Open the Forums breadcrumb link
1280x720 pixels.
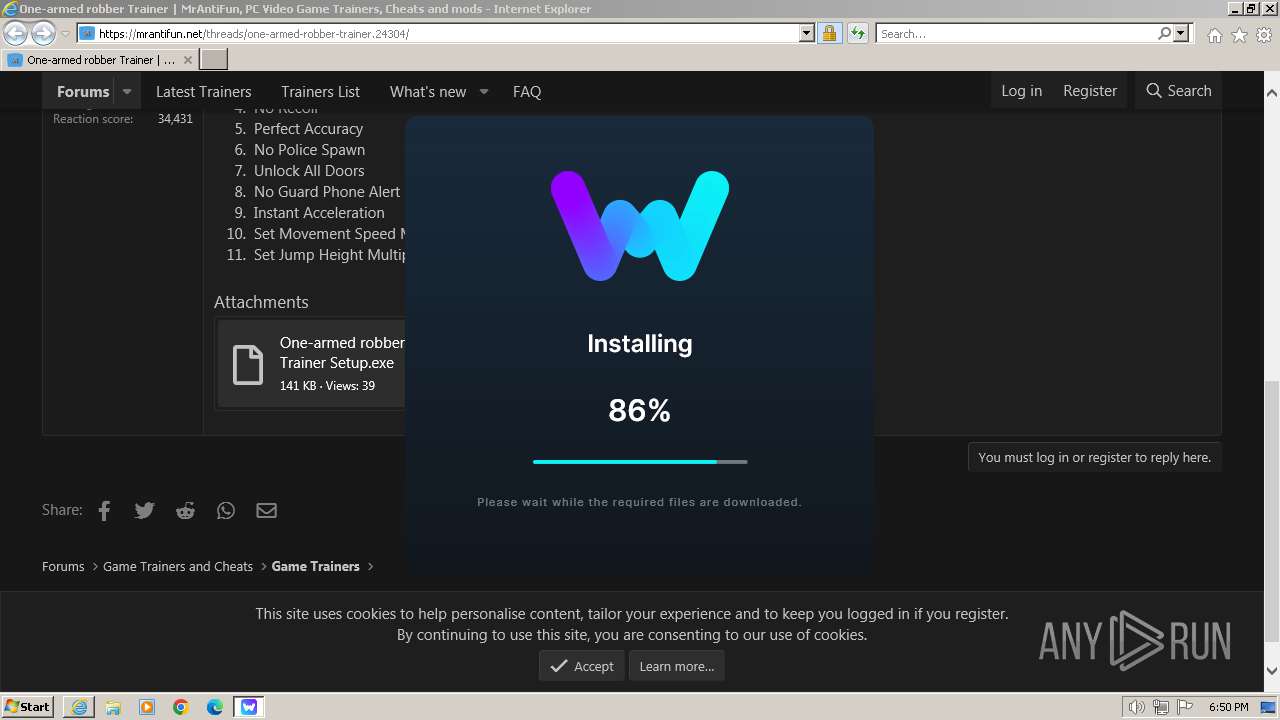(x=63, y=566)
